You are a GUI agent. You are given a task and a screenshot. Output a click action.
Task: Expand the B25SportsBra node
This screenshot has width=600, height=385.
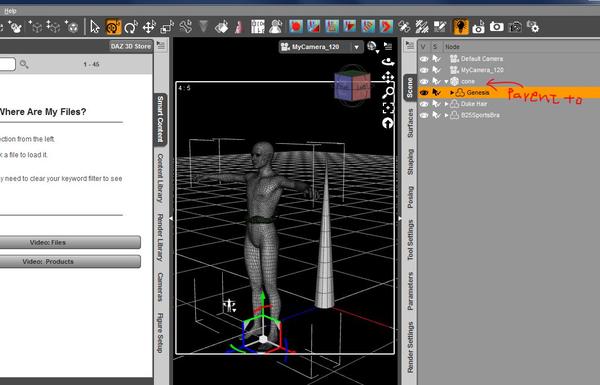tap(446, 115)
